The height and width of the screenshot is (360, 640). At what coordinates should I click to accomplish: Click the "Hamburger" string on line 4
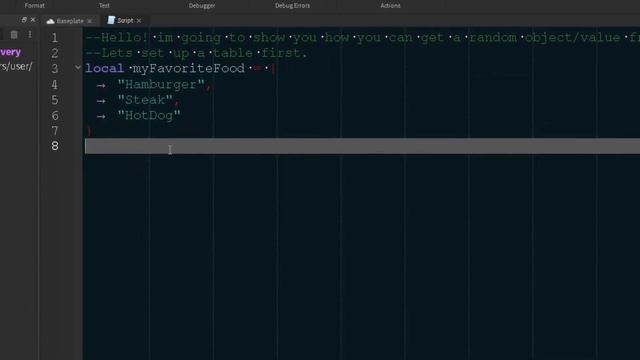point(161,84)
